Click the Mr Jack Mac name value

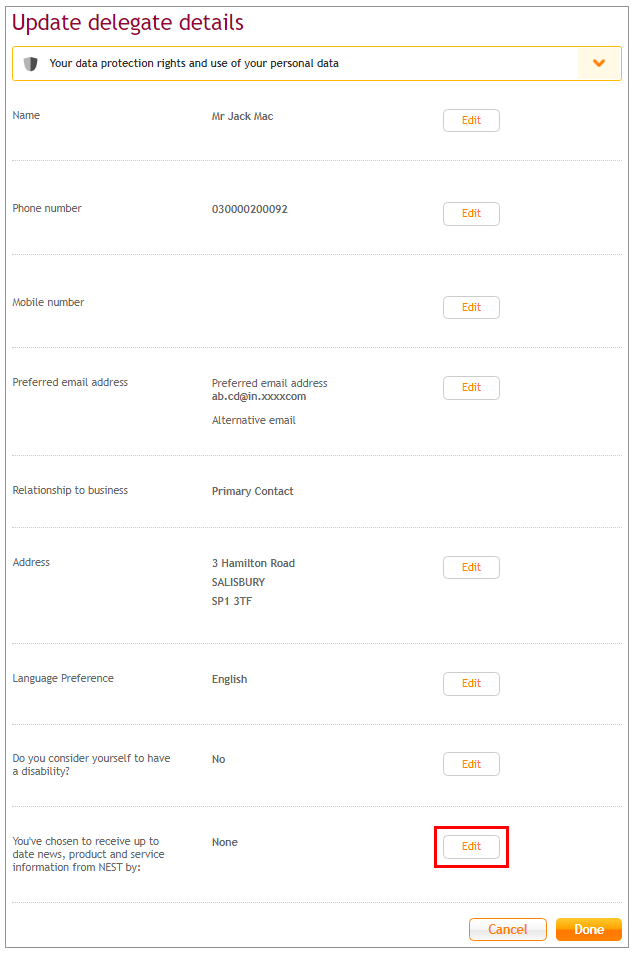click(x=242, y=116)
